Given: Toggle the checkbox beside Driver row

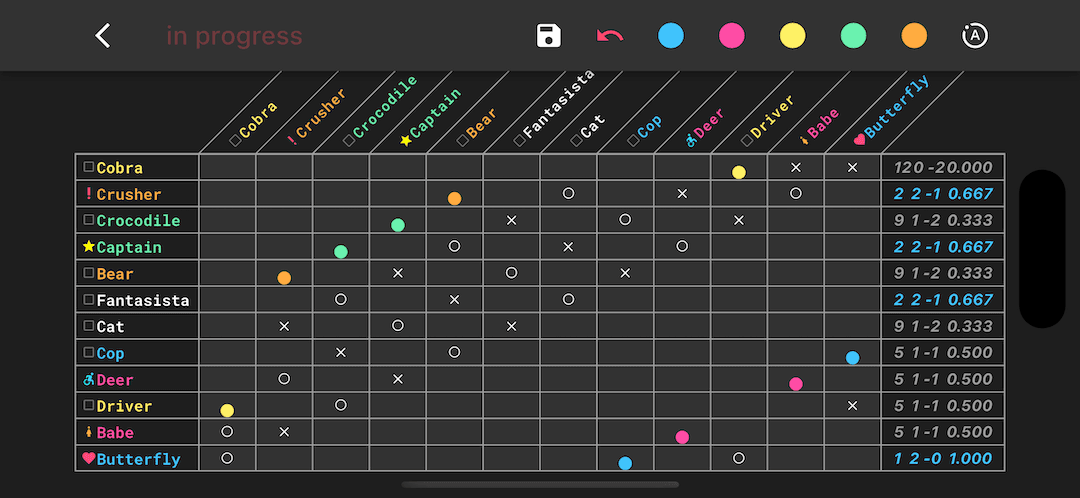Looking at the screenshot, I should click(x=88, y=405).
